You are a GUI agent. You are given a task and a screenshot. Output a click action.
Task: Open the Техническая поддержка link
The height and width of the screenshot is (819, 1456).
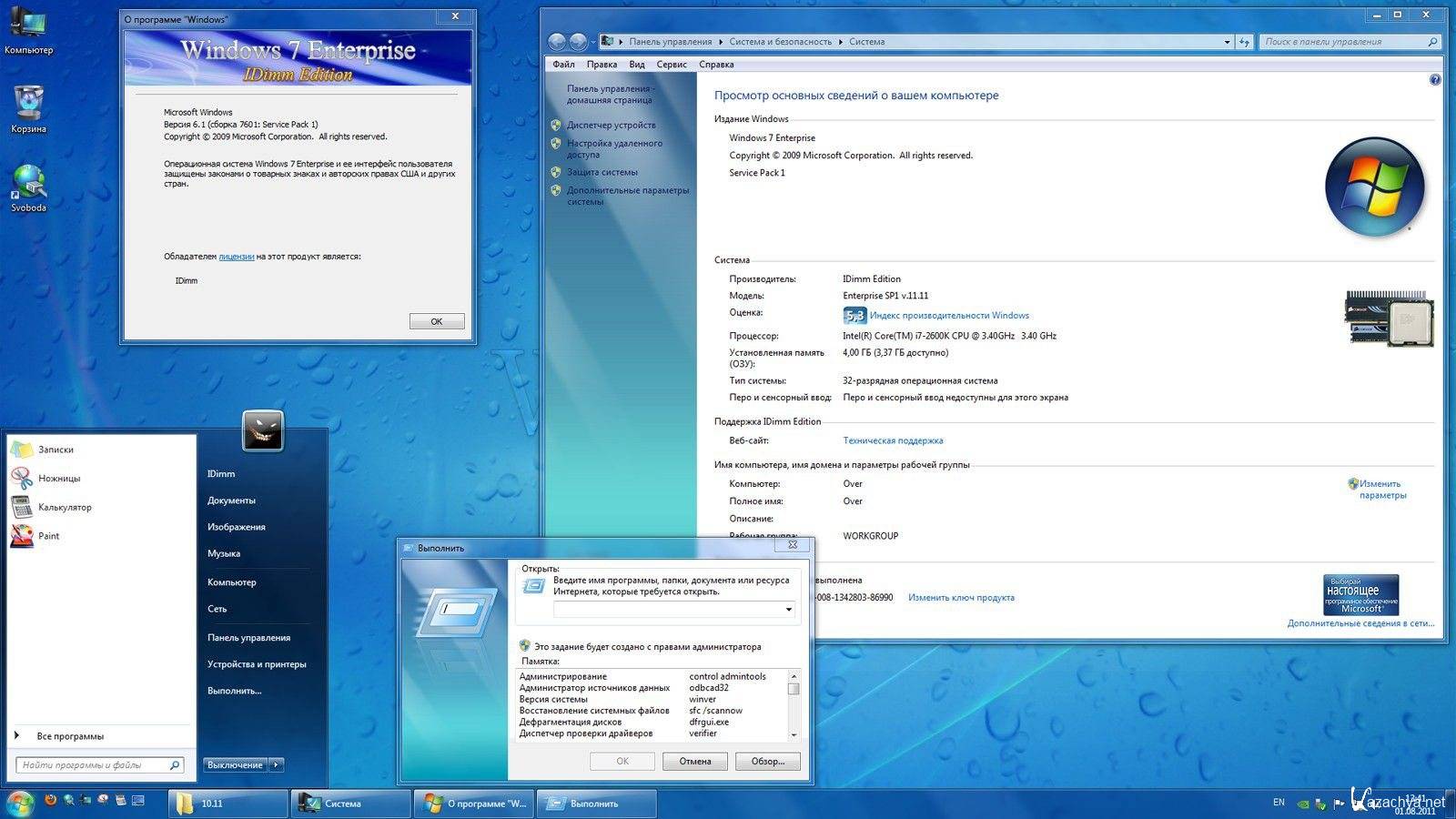pos(893,440)
